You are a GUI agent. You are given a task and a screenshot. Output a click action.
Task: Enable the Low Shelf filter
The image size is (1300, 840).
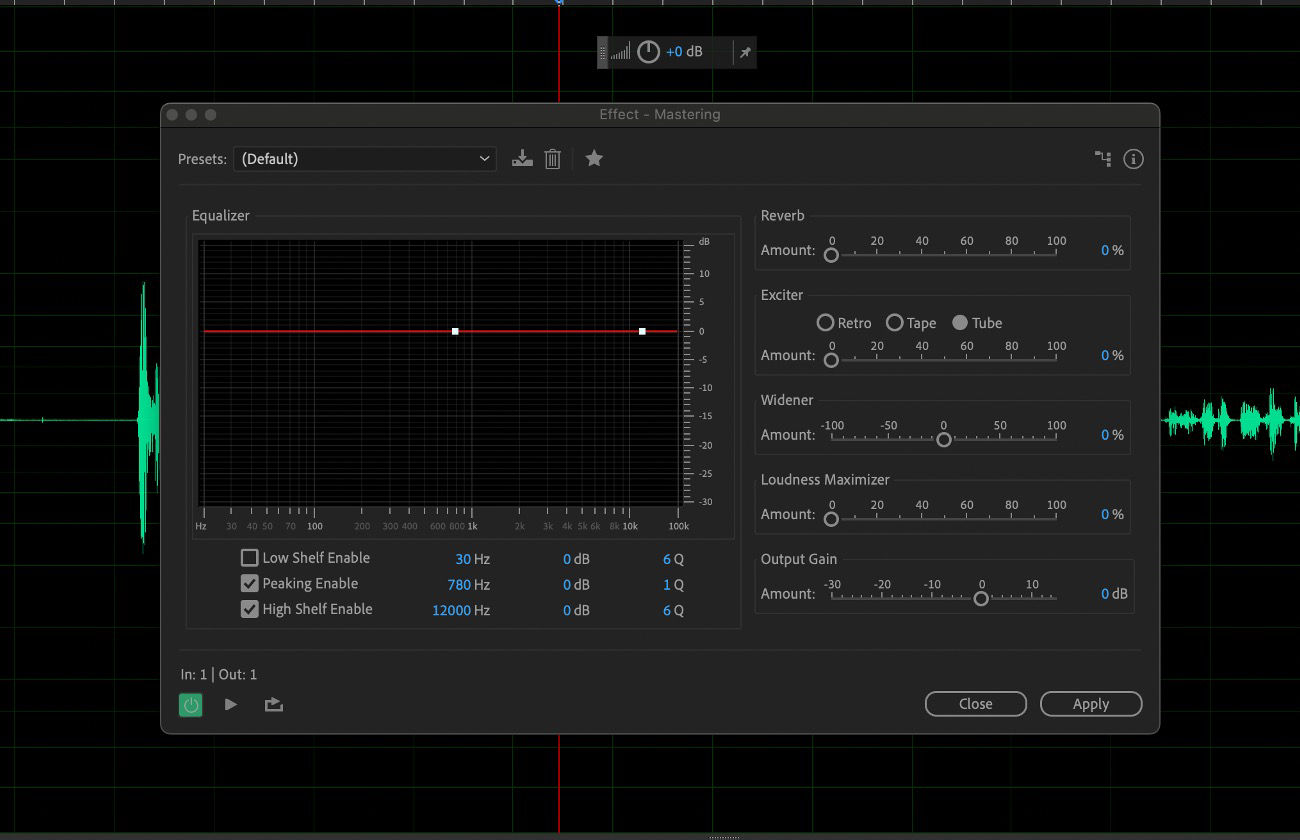click(x=248, y=557)
